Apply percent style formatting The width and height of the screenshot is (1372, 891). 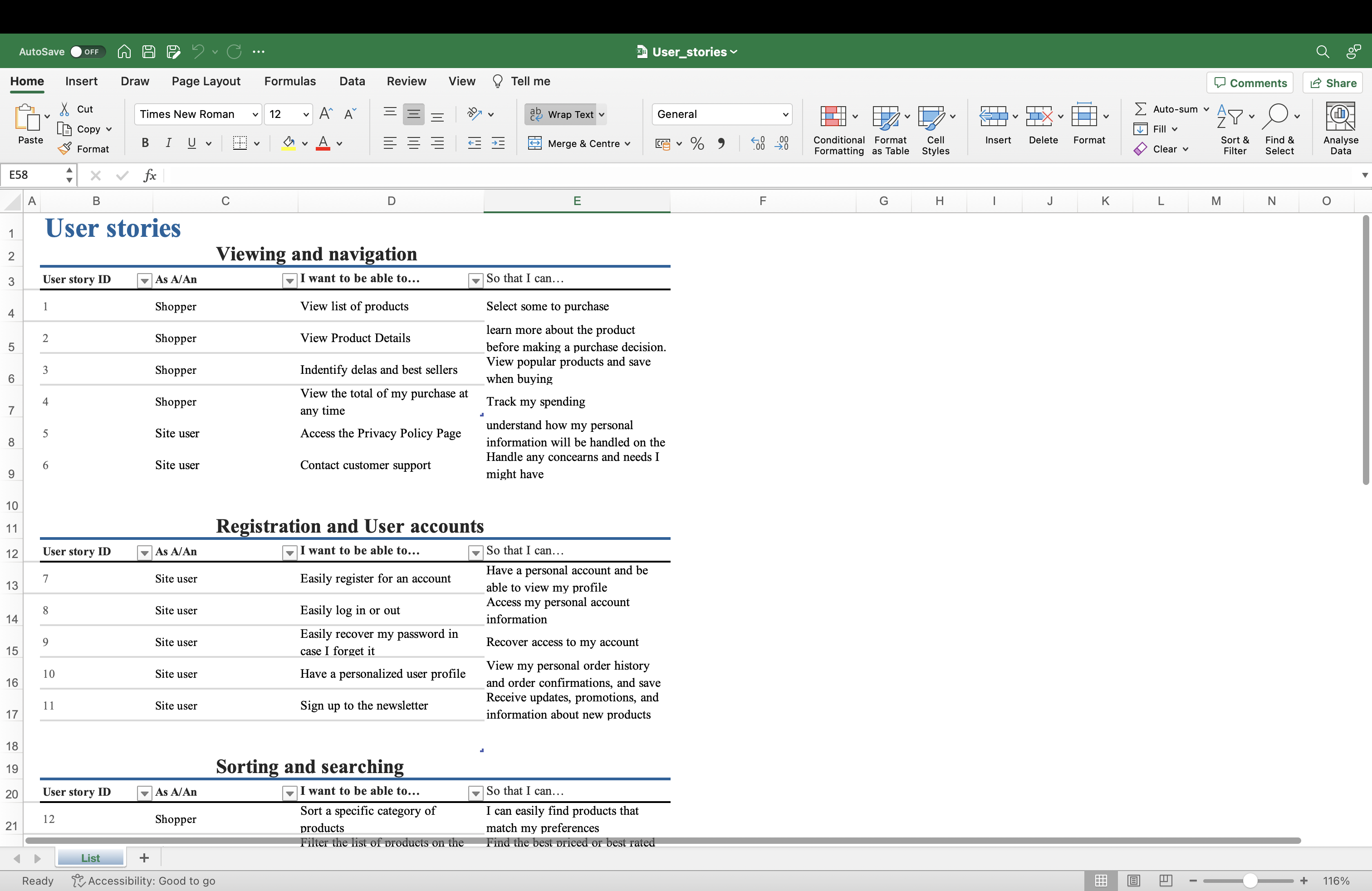(697, 143)
